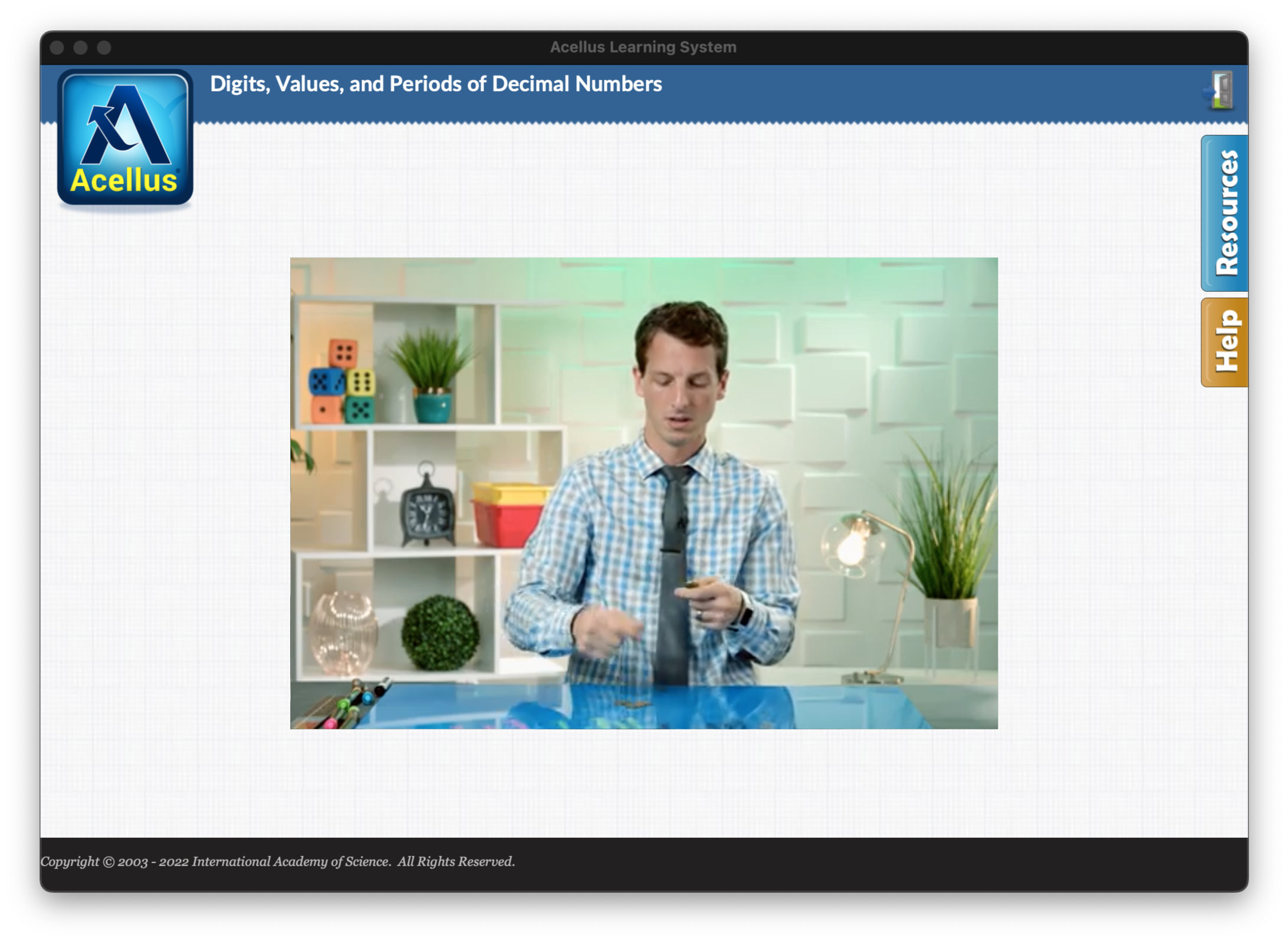Screen dimensions: 1288x941
Task: Click the lesson title 'Digits, Values, and Periods of Decimal Numbers'
Action: tap(436, 84)
